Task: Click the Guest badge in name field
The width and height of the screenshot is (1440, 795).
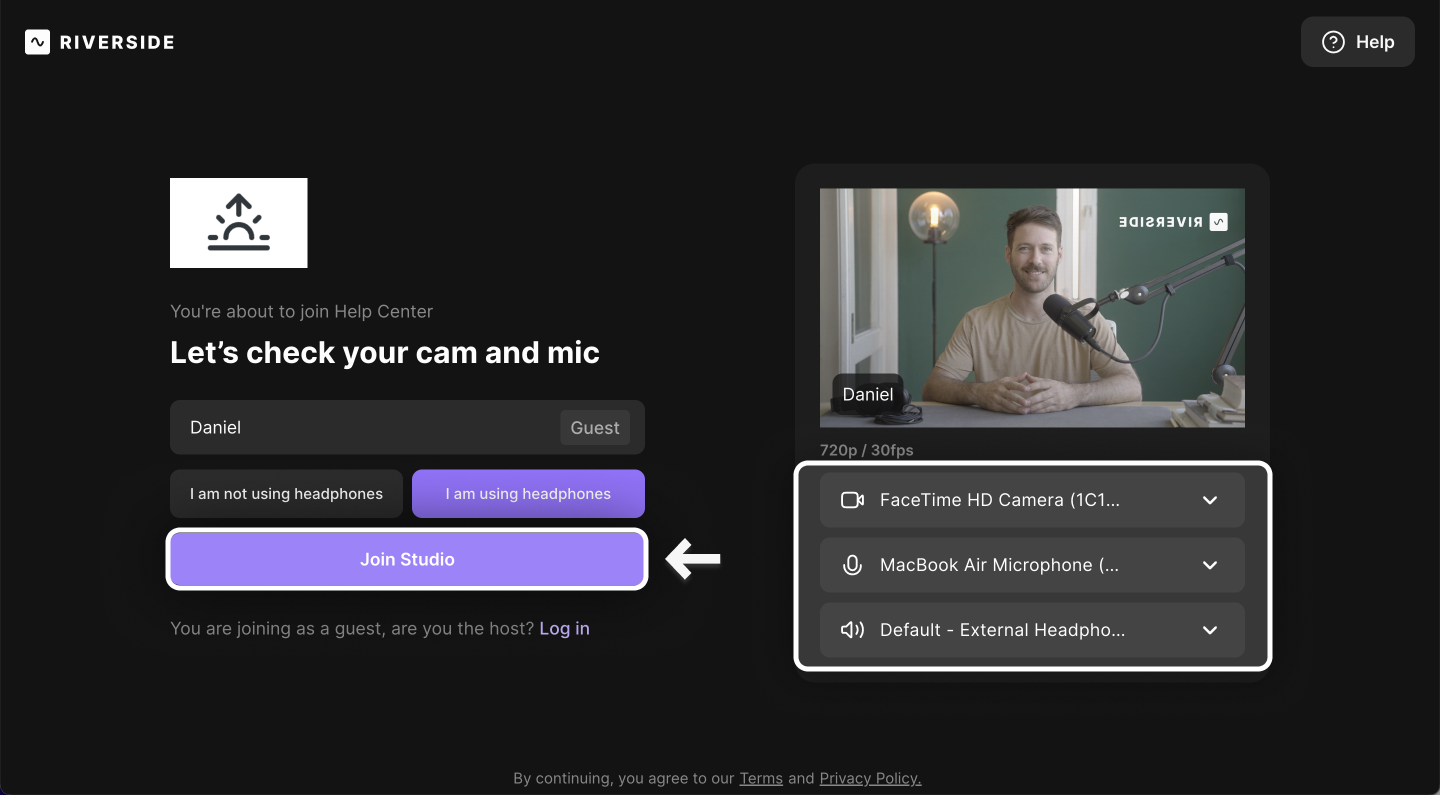Action: (594, 428)
